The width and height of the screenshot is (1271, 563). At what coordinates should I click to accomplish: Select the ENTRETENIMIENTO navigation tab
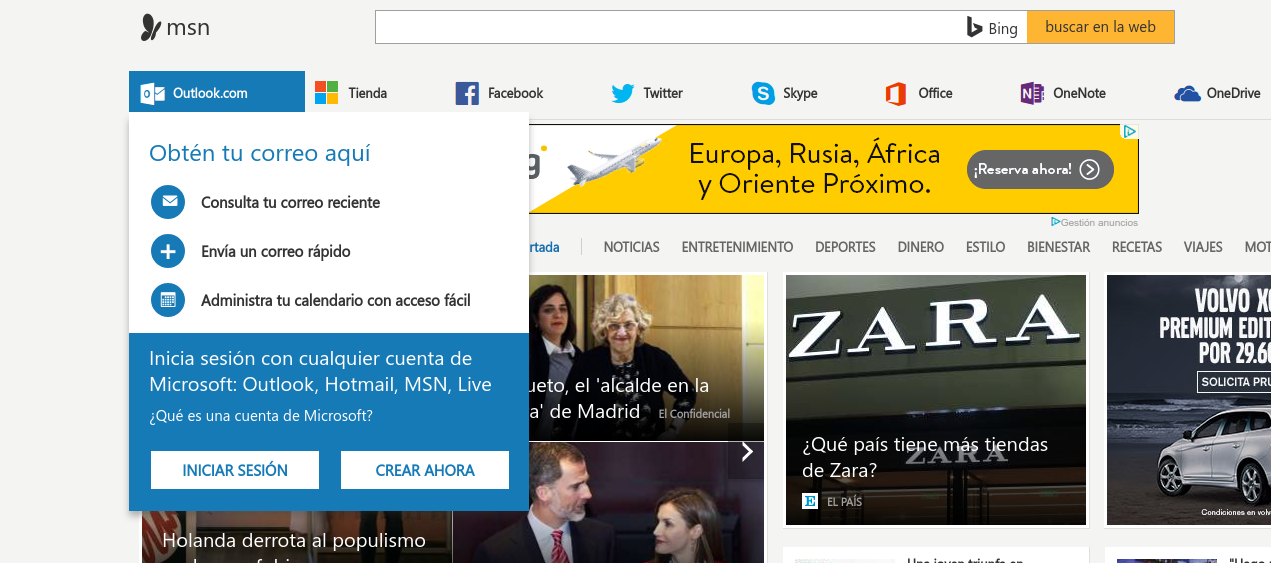[738, 247]
